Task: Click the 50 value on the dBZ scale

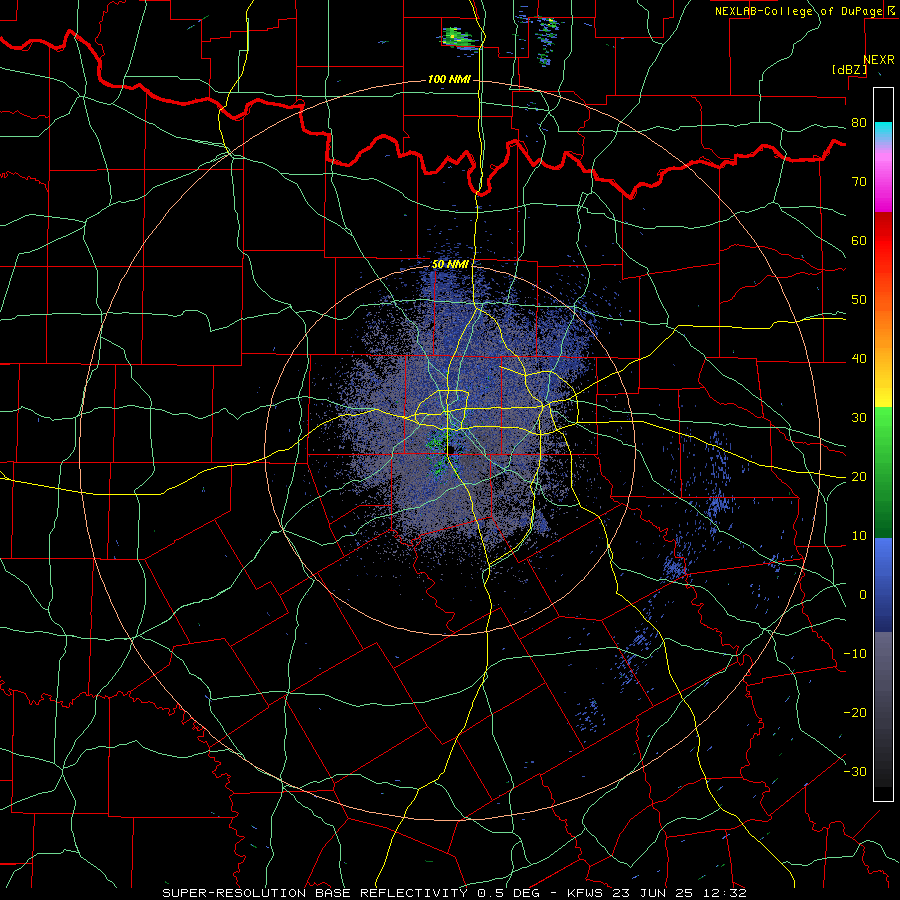Action: click(x=859, y=300)
